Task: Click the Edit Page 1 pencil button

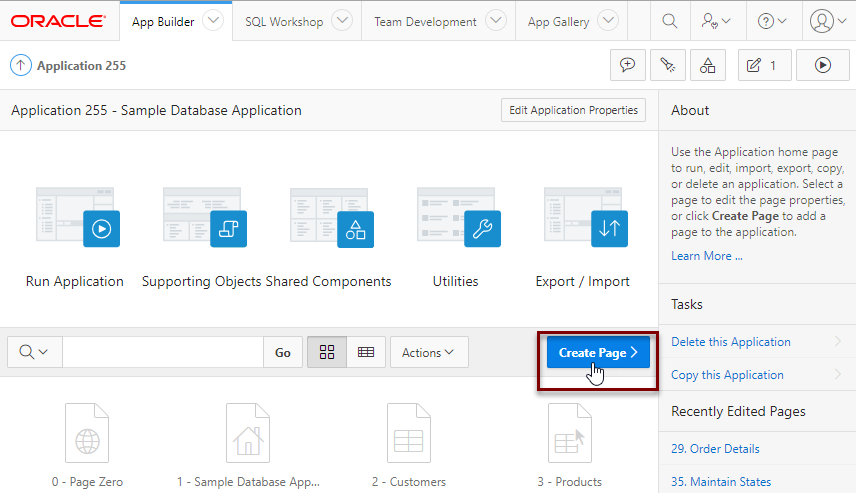Action: 764,65
